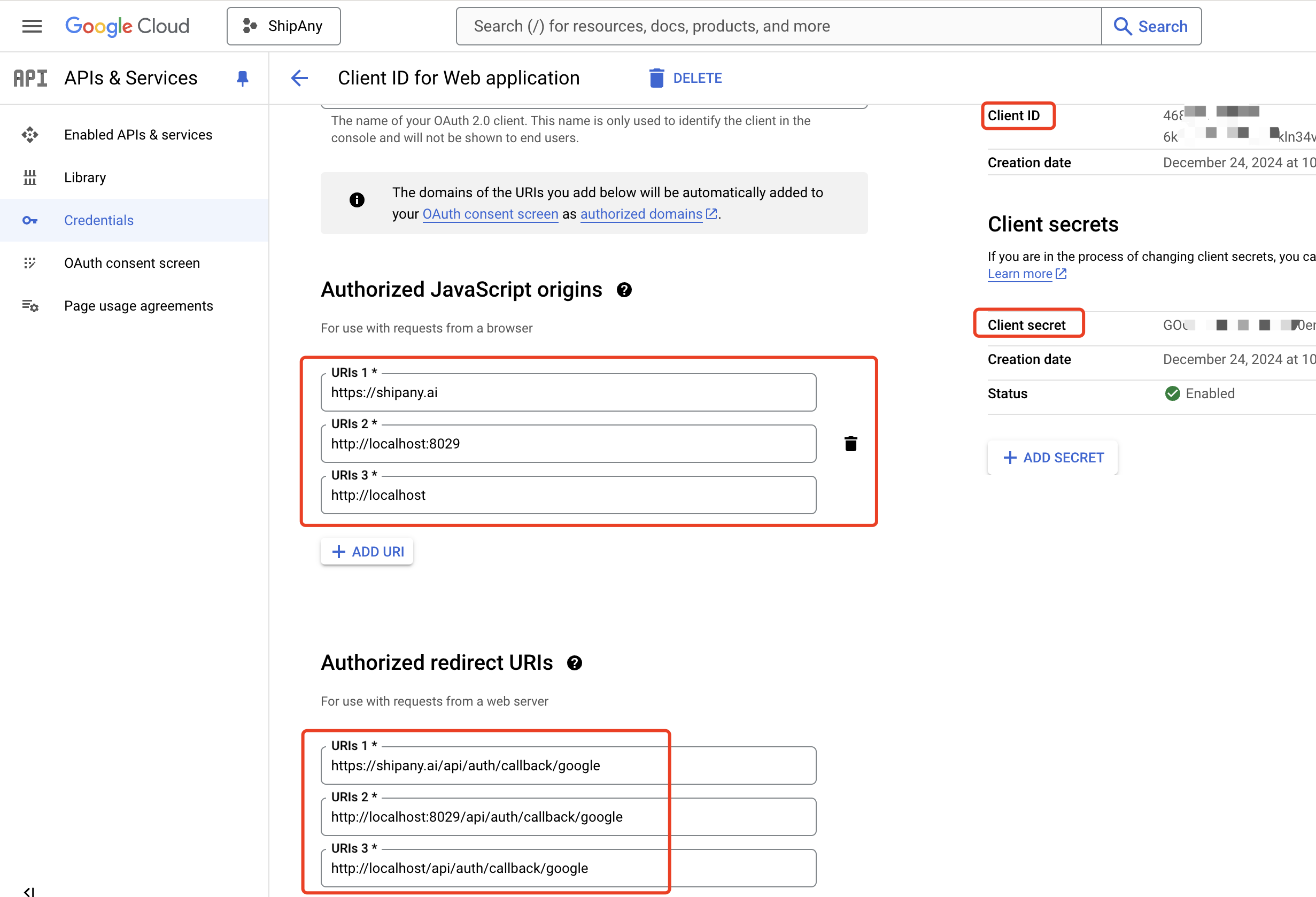The width and height of the screenshot is (1316, 897).
Task: Click the info circle icon in notice
Action: [357, 199]
